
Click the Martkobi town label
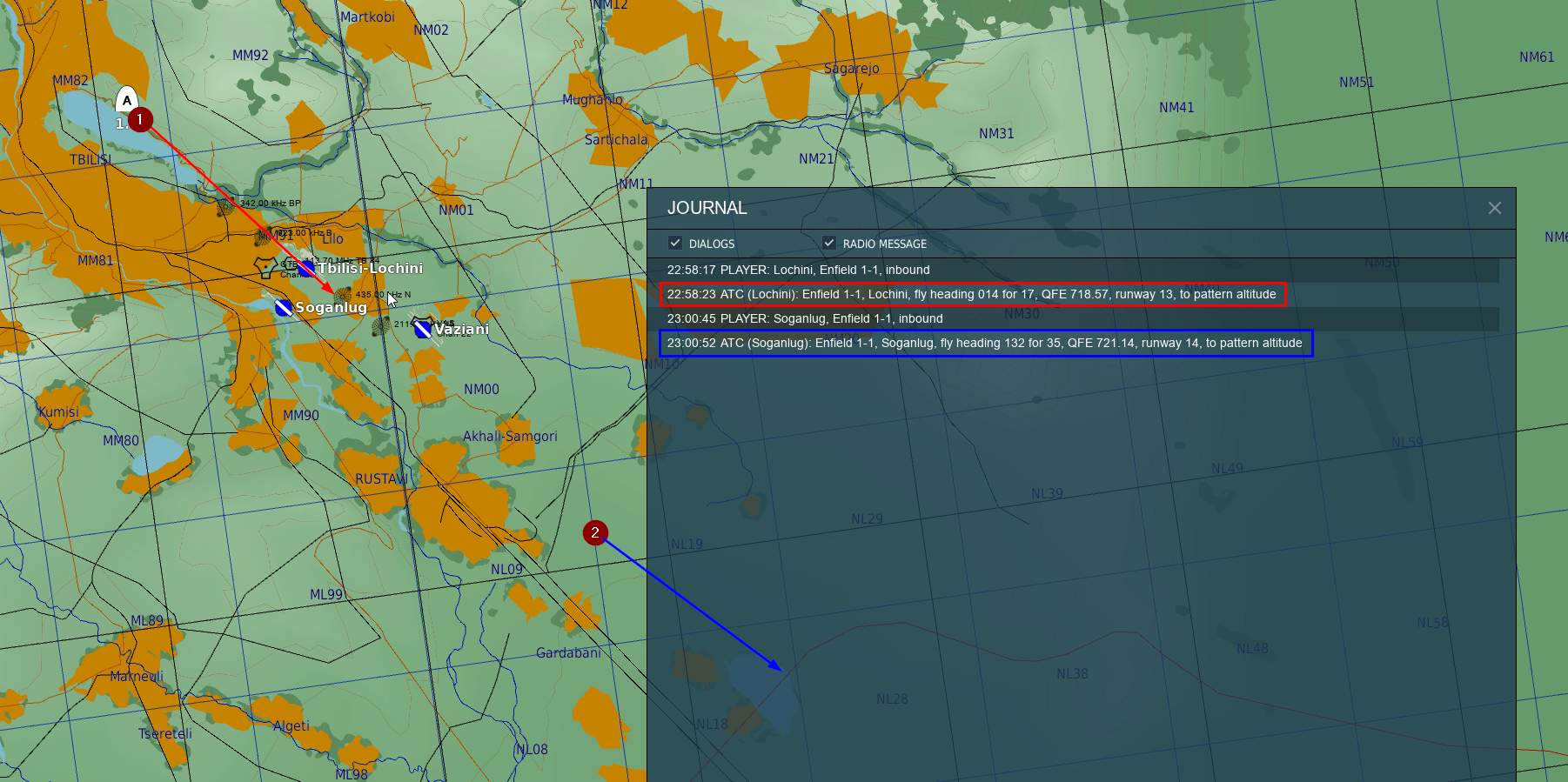[367, 17]
